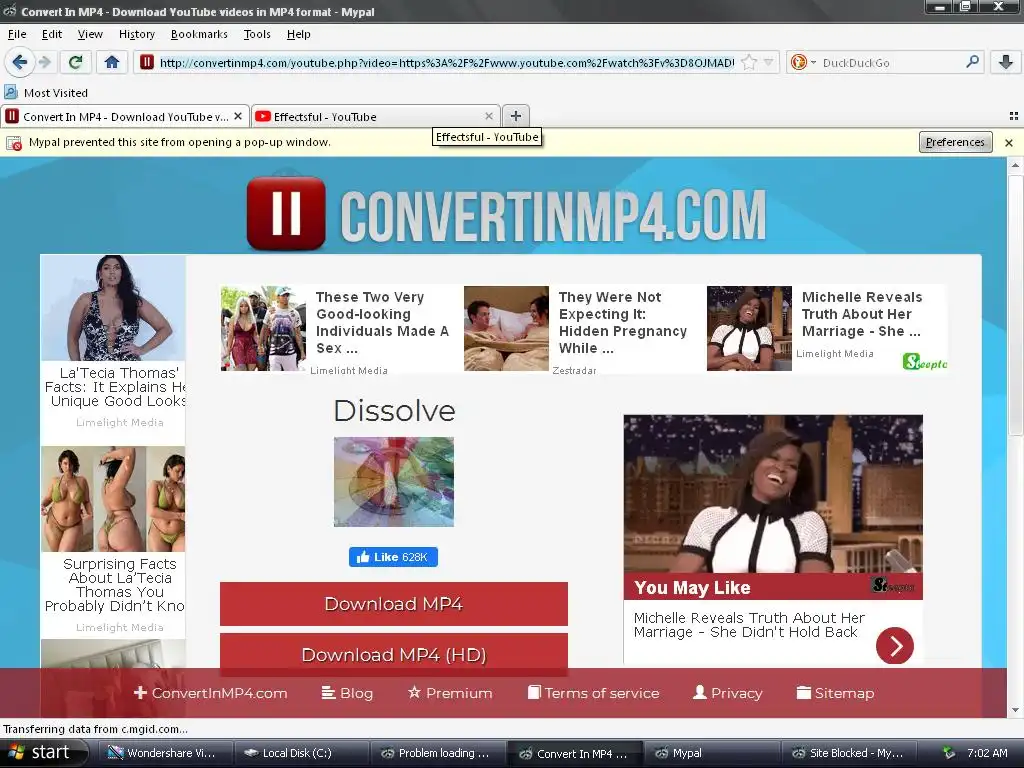Screen dimensions: 1024x768
Task: Click the You May Like large image
Action: [x=773, y=494]
